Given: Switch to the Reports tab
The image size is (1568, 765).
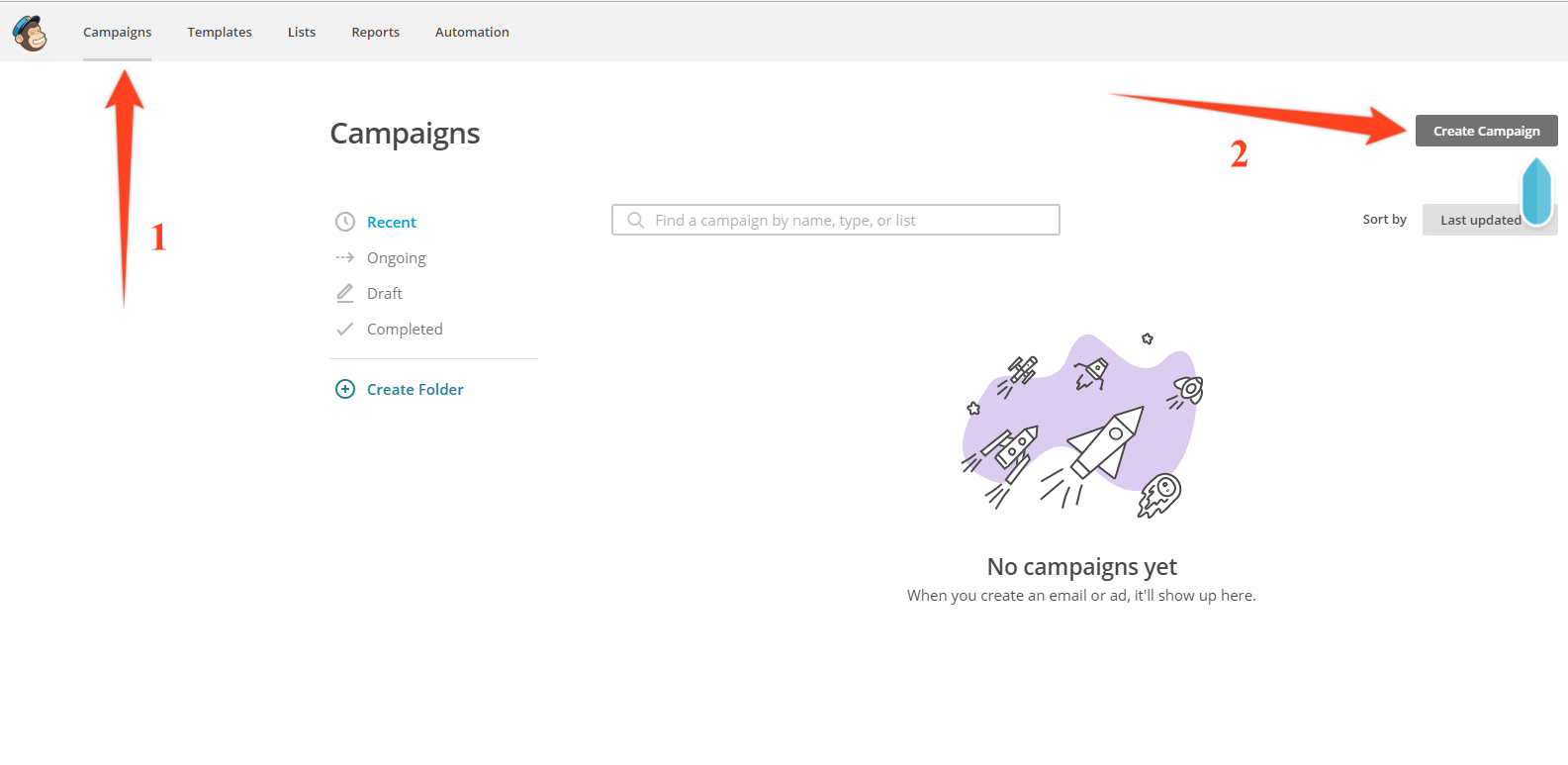Looking at the screenshot, I should point(375,32).
